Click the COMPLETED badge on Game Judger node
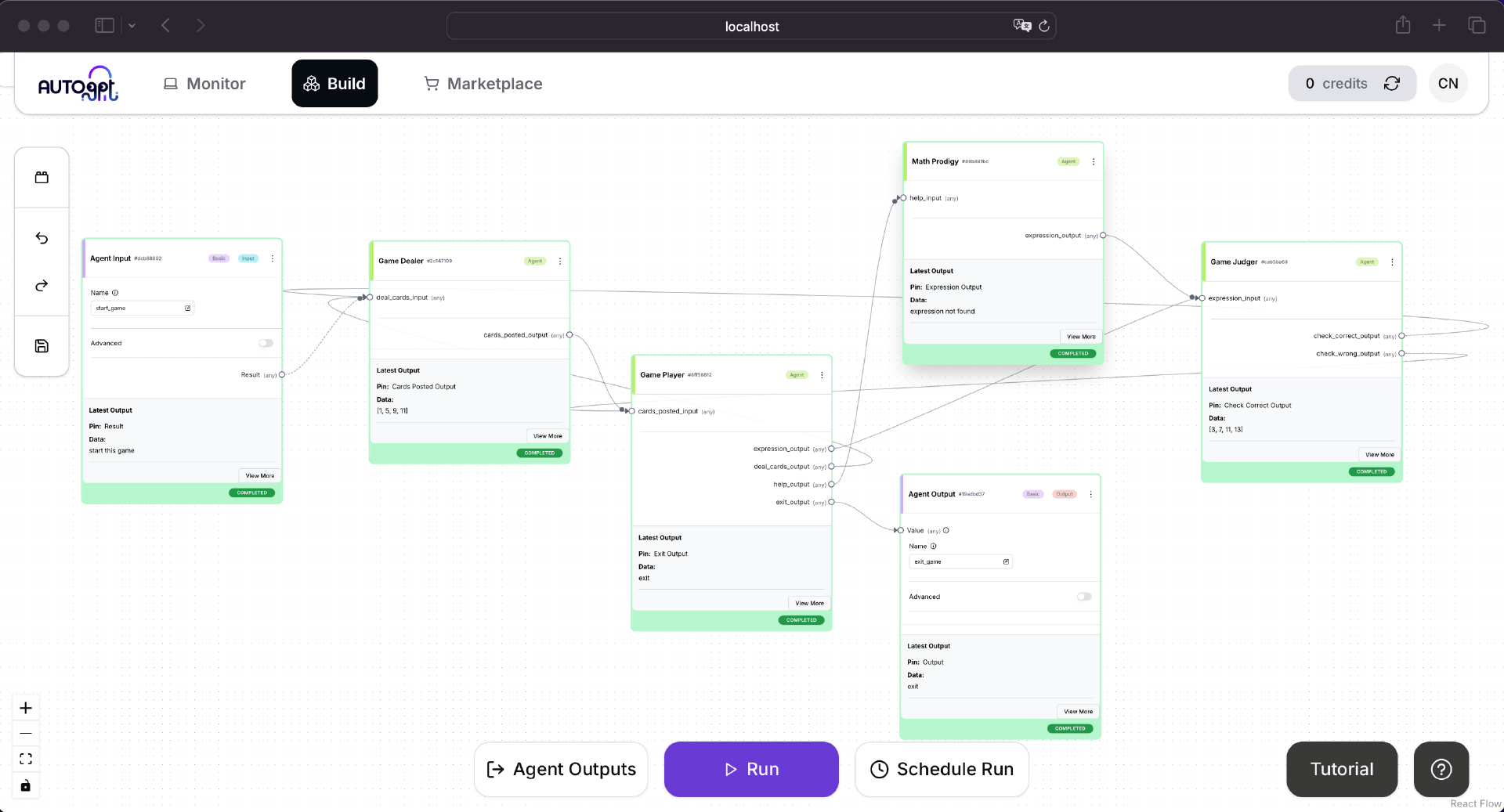This screenshot has width=1504, height=812. [1372, 472]
